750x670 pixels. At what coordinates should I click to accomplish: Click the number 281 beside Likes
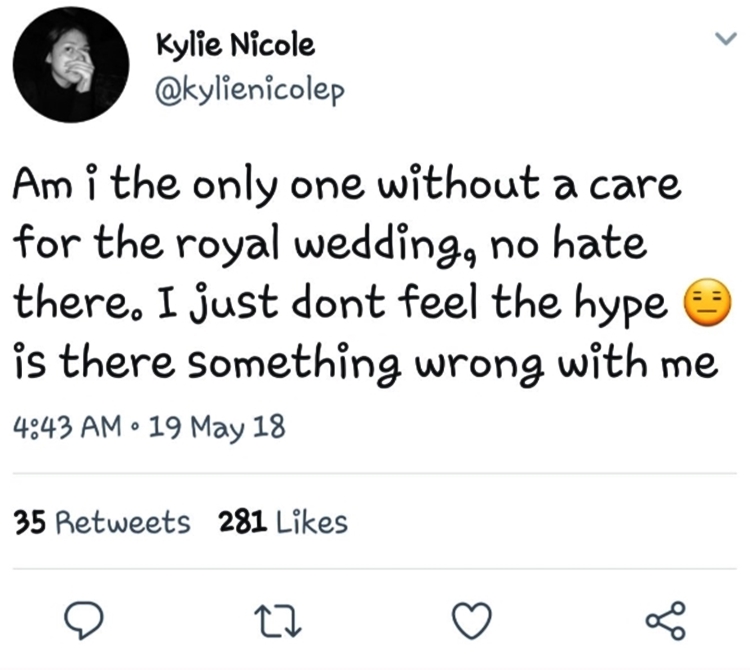point(239,522)
